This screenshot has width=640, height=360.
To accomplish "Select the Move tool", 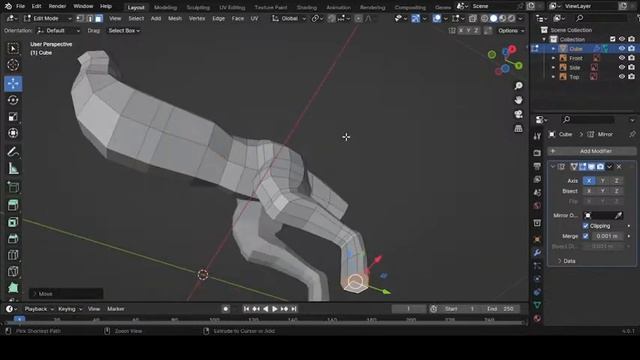I will [13, 84].
